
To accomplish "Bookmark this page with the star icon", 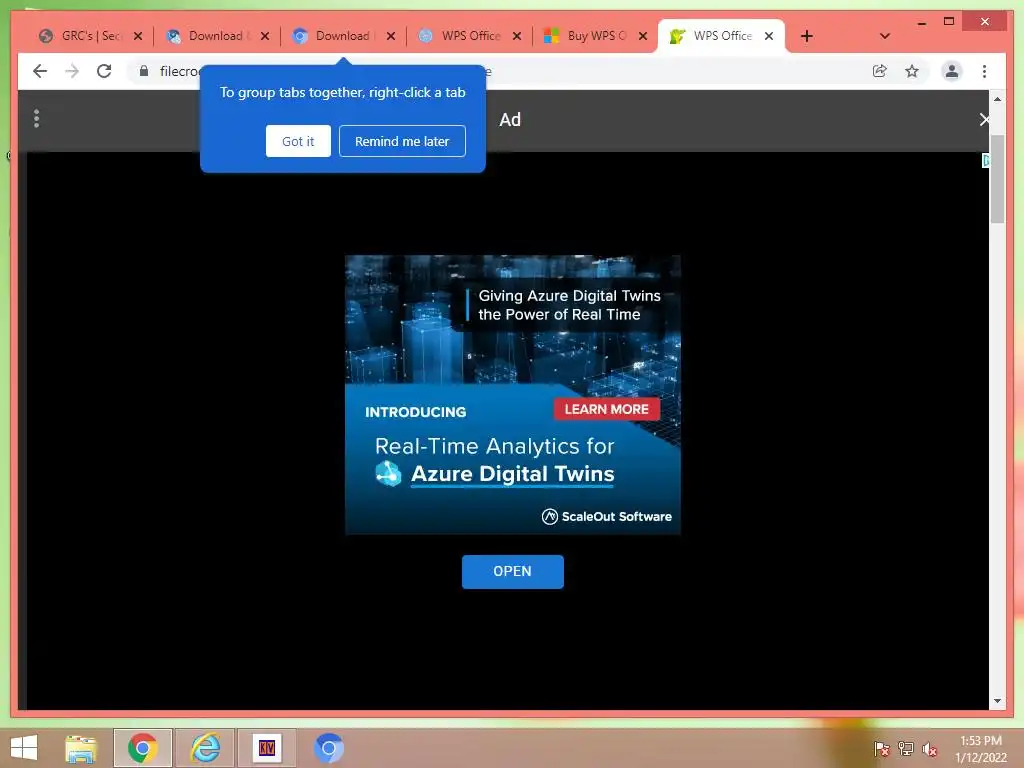I will pos(912,71).
